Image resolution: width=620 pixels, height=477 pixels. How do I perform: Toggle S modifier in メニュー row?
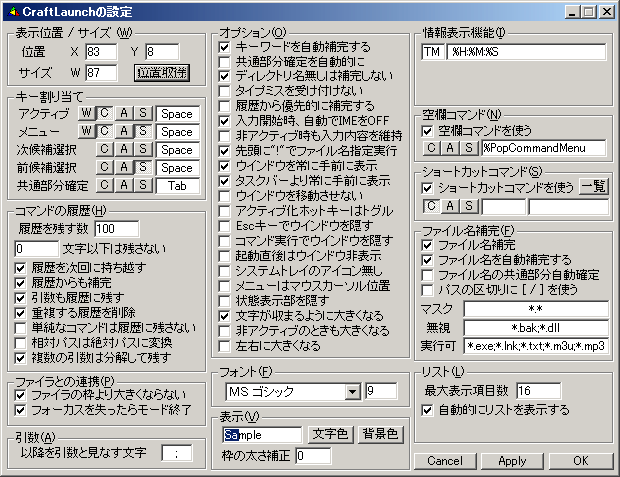pos(143,131)
